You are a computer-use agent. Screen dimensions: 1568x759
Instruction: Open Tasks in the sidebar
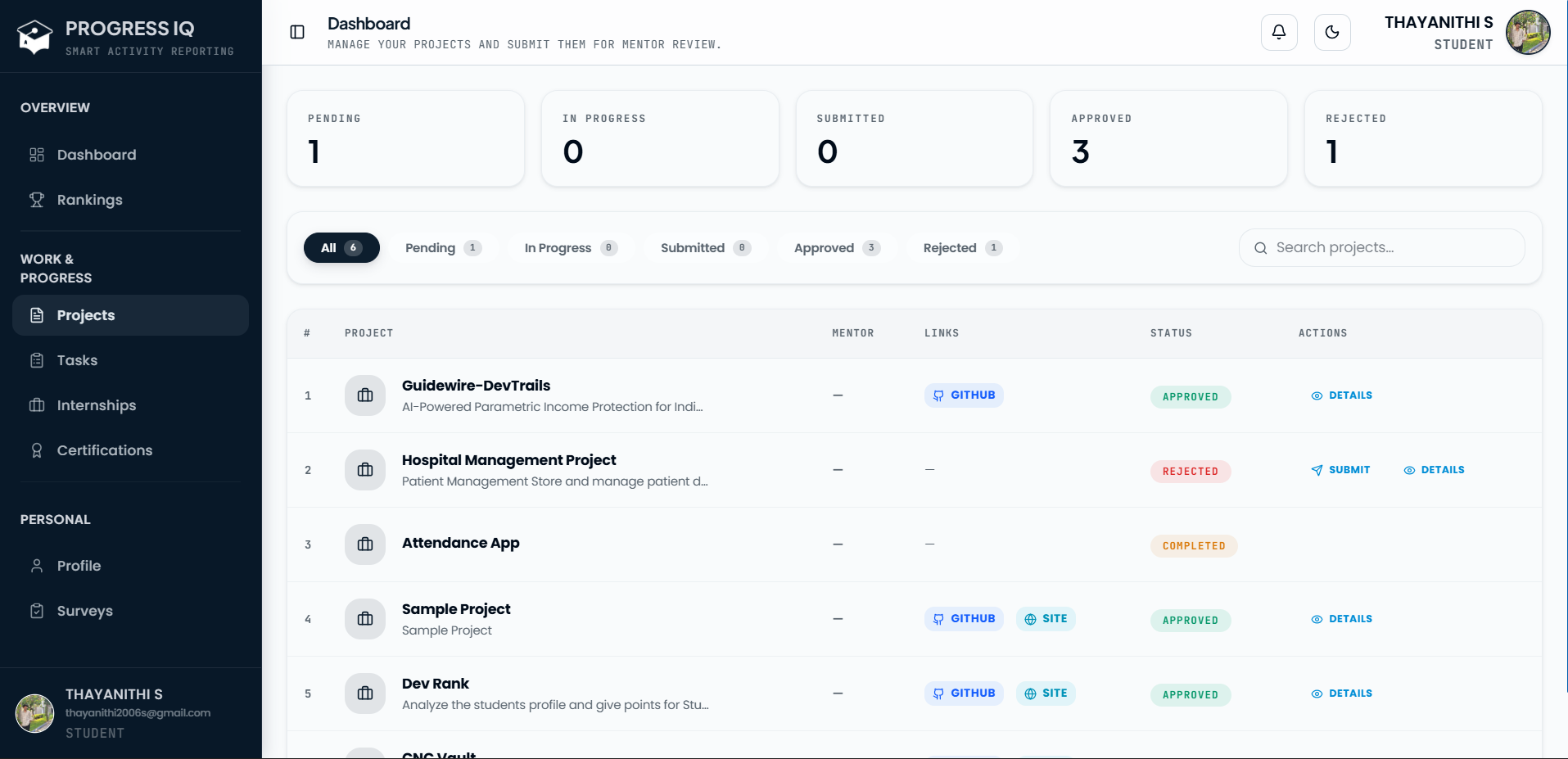point(131,360)
